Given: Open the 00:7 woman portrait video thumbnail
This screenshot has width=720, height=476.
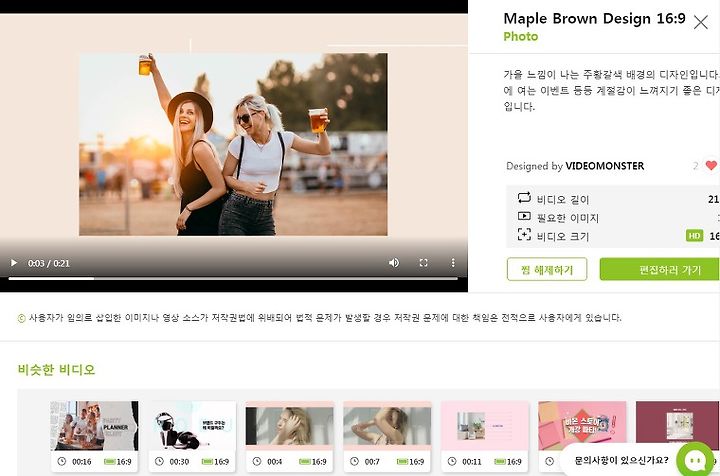Looking at the screenshot, I should (x=387, y=426).
